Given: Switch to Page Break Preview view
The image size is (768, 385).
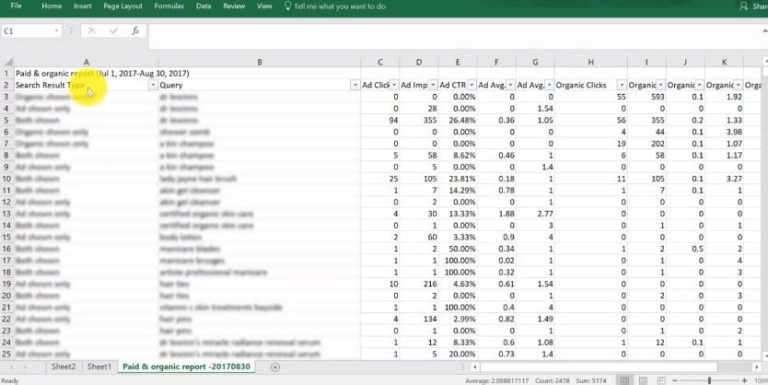Looking at the screenshot, I should 661,381.
